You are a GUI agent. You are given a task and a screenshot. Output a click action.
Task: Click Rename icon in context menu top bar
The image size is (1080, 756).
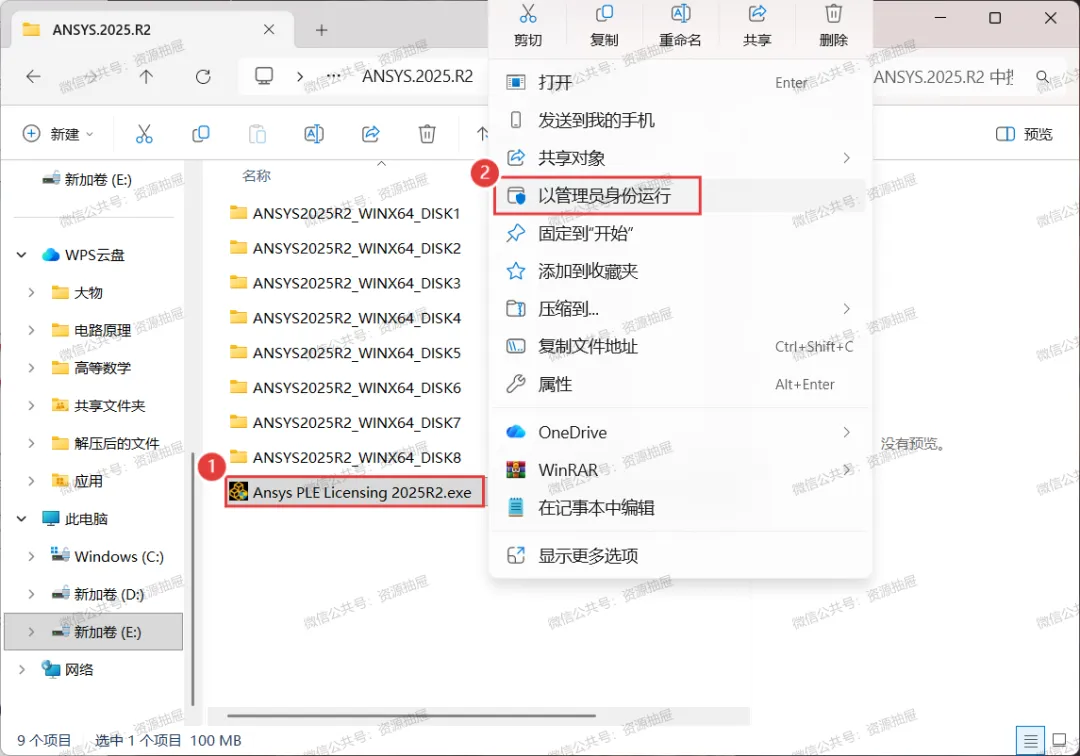point(681,14)
